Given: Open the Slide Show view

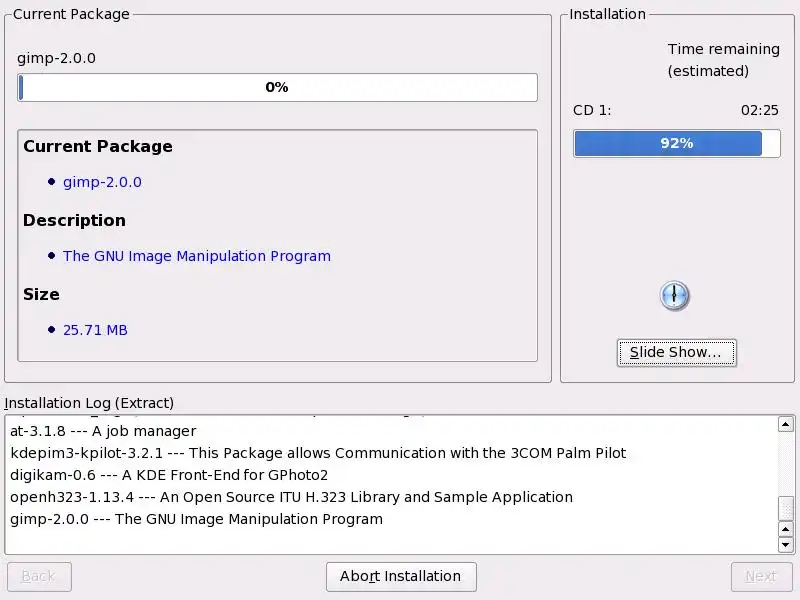Looking at the screenshot, I should (x=677, y=353).
